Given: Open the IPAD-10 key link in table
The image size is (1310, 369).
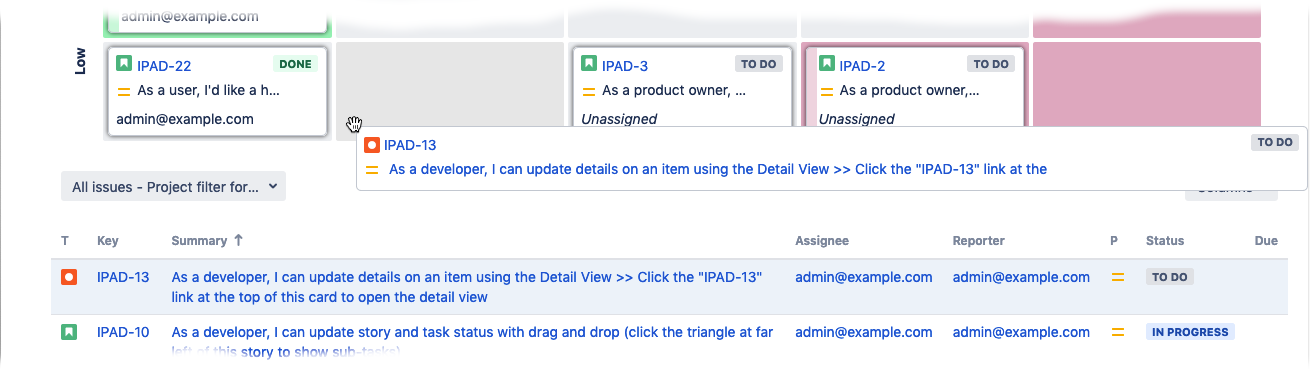Looking at the screenshot, I should point(123,332).
